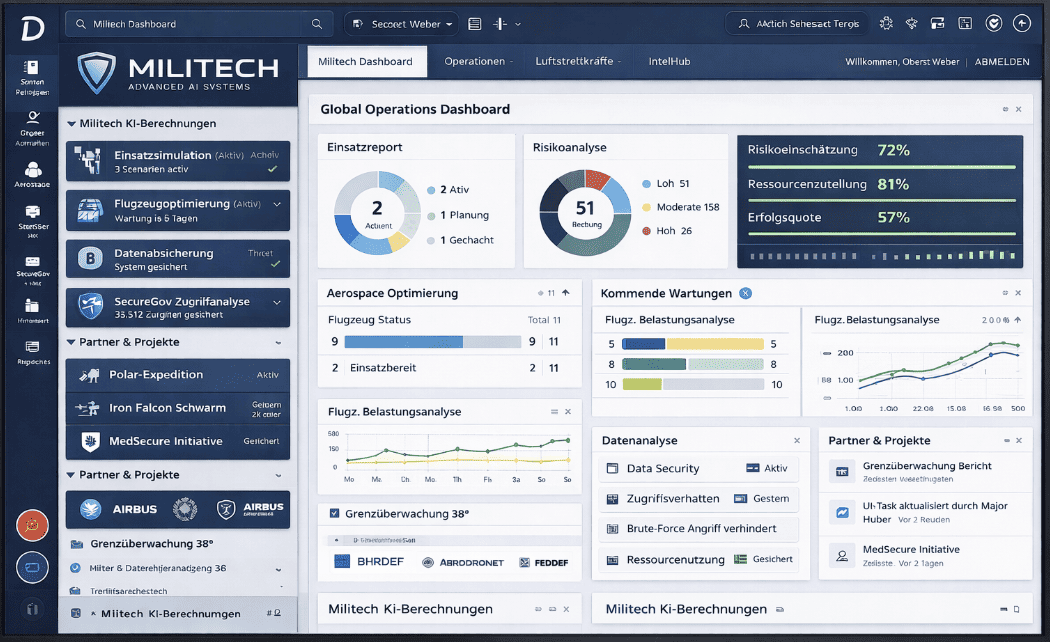Image resolution: width=1050 pixels, height=642 pixels.
Task: Click the Polar-Expedition bear icon
Action: point(90,375)
